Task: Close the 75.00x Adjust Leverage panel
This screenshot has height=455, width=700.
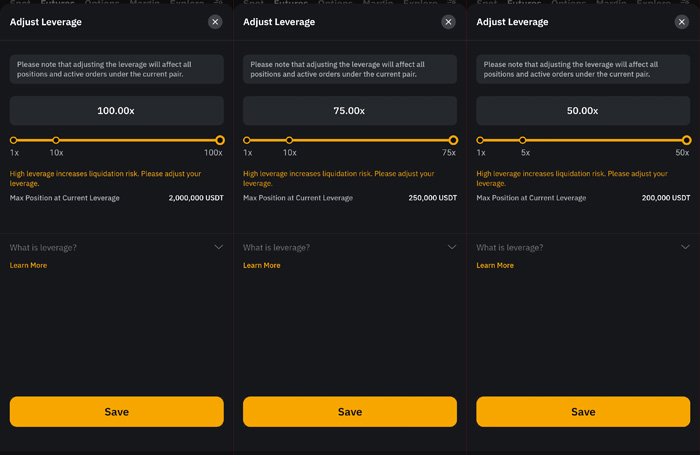Action: [448, 22]
